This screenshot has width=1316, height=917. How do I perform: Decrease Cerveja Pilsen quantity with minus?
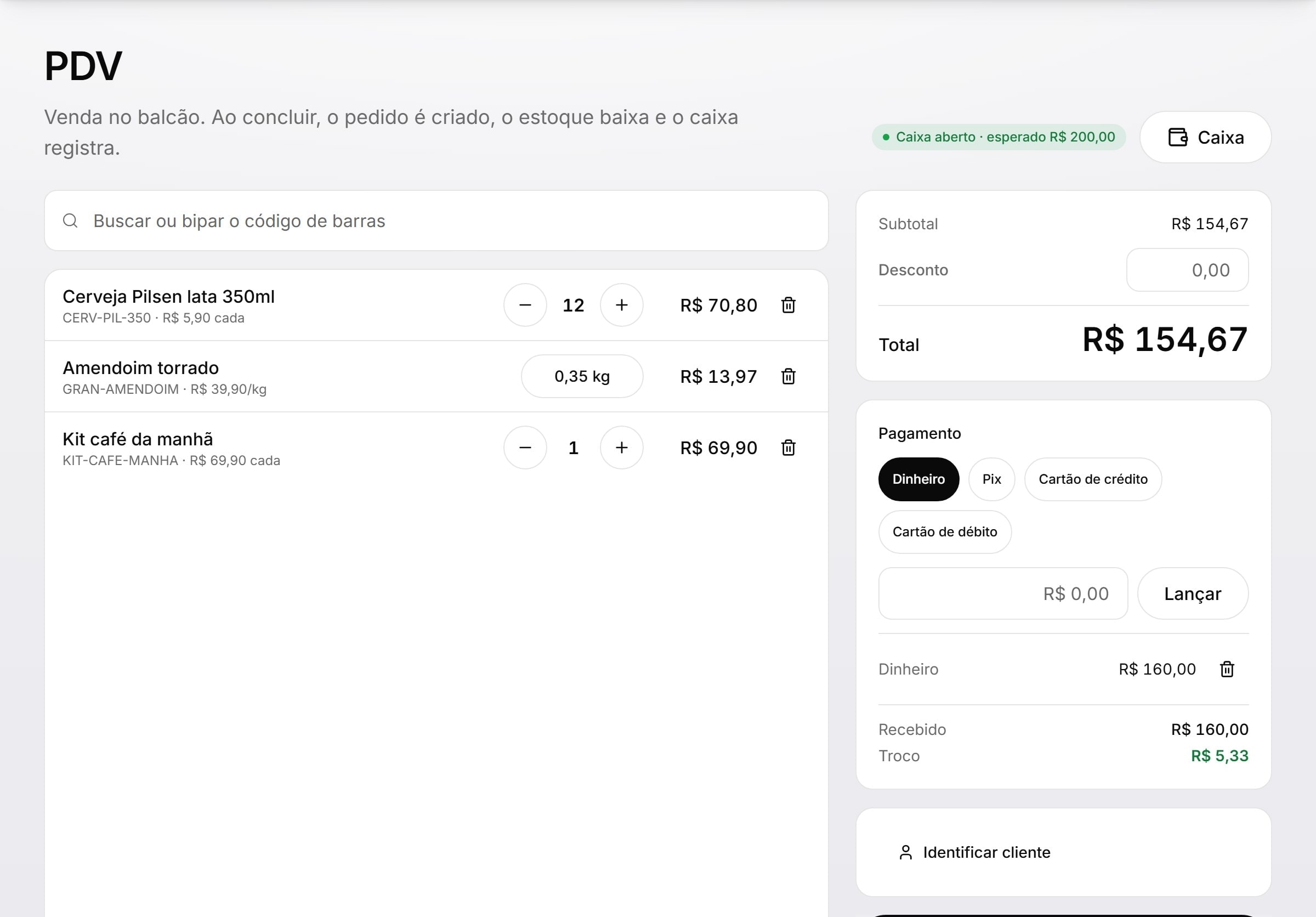click(525, 305)
